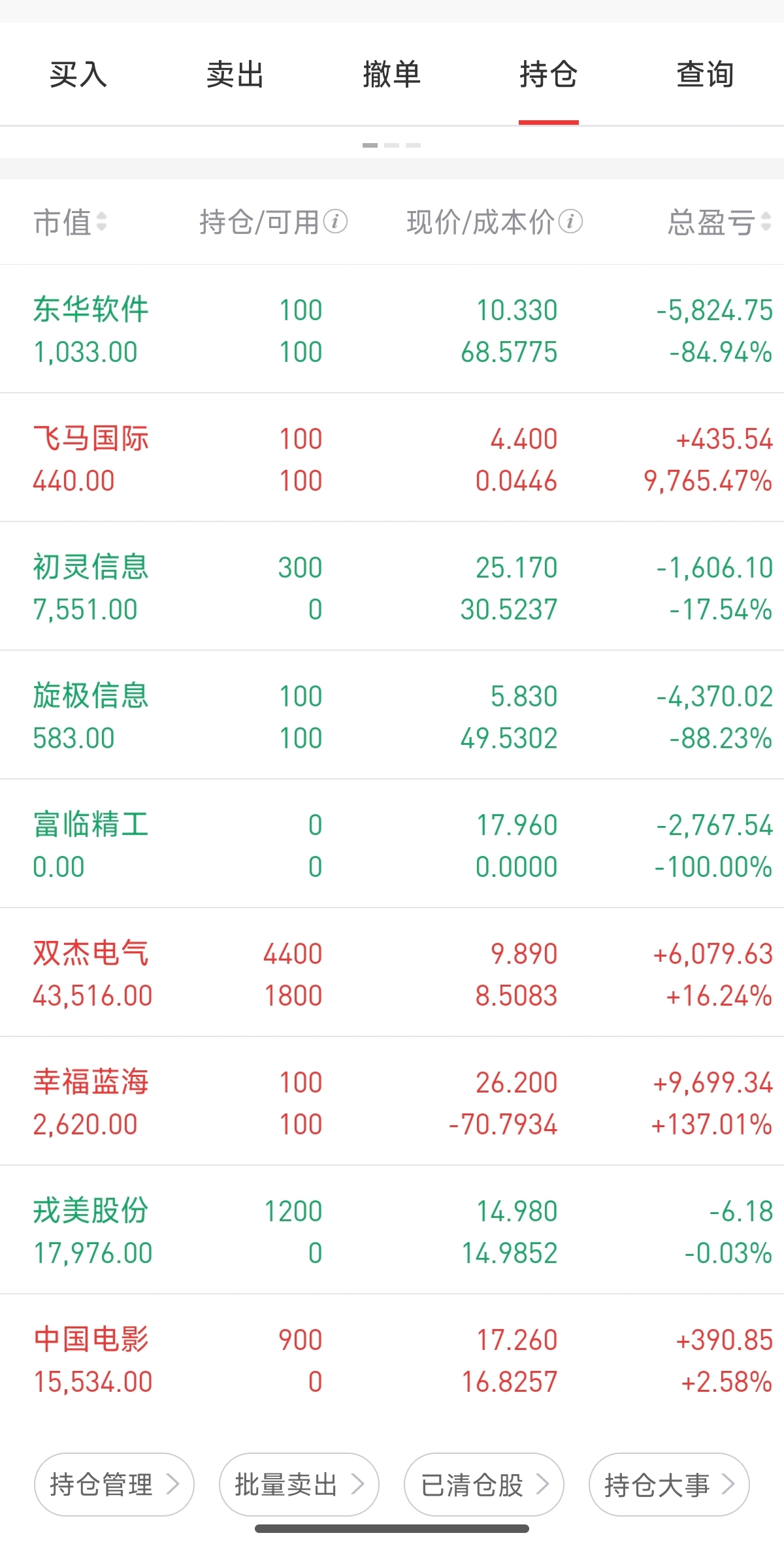Screen dimensions: 784x1546
Task: Open 批量卖出 batch sell button
Action: [x=299, y=1485]
